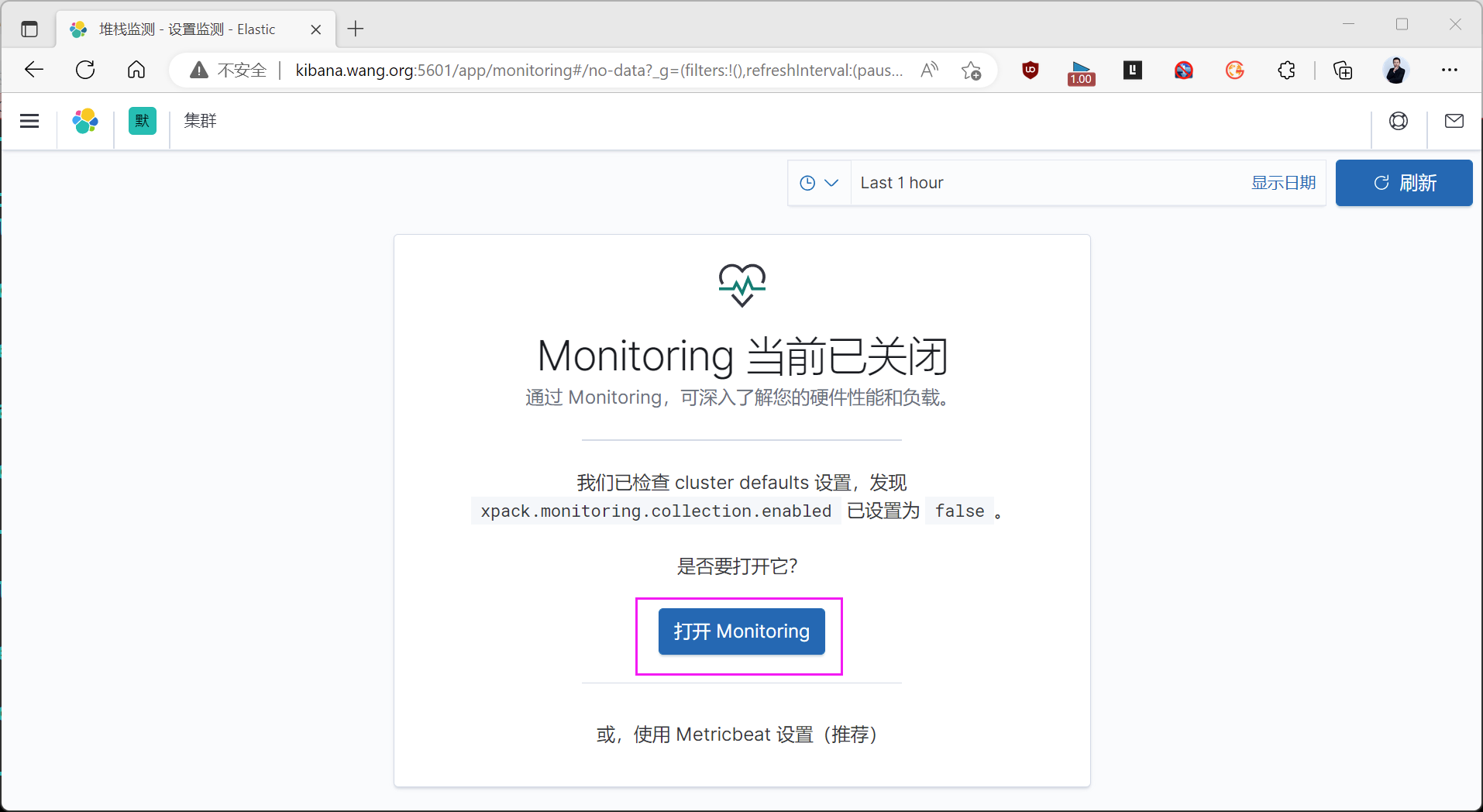Click the Monitoring 当前已关闭 heading
Image resolution: width=1483 pixels, height=812 pixels.
tap(742, 356)
